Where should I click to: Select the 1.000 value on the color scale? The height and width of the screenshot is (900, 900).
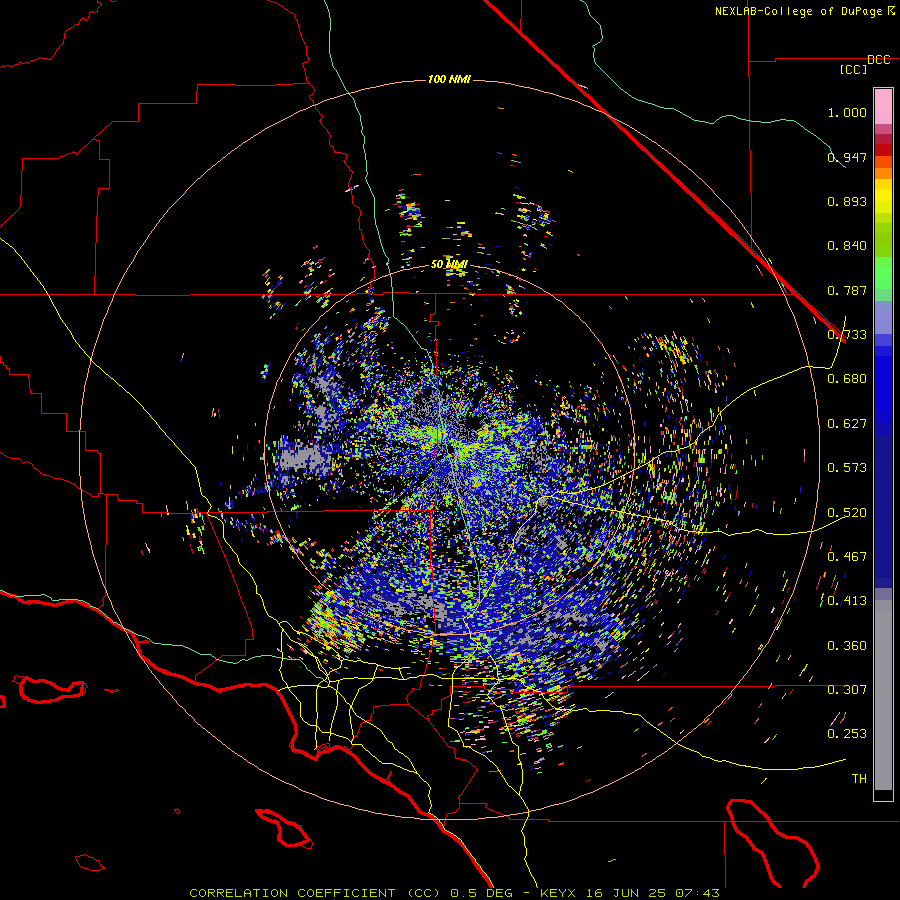[847, 112]
